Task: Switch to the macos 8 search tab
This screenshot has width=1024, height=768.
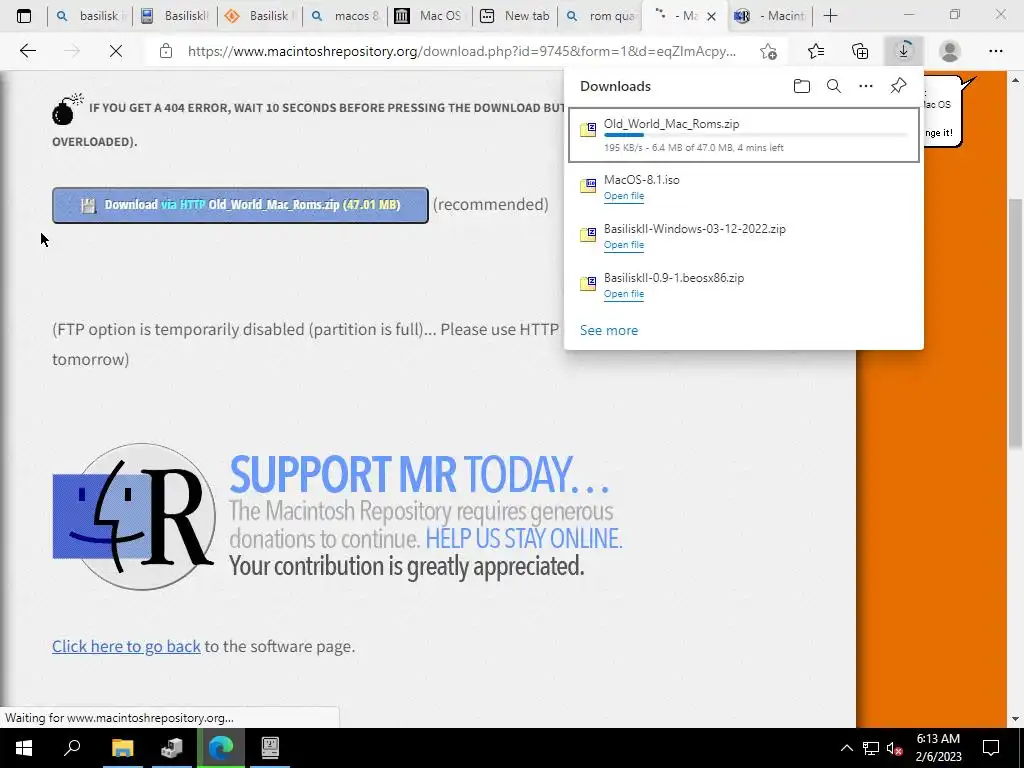Action: [x=344, y=16]
